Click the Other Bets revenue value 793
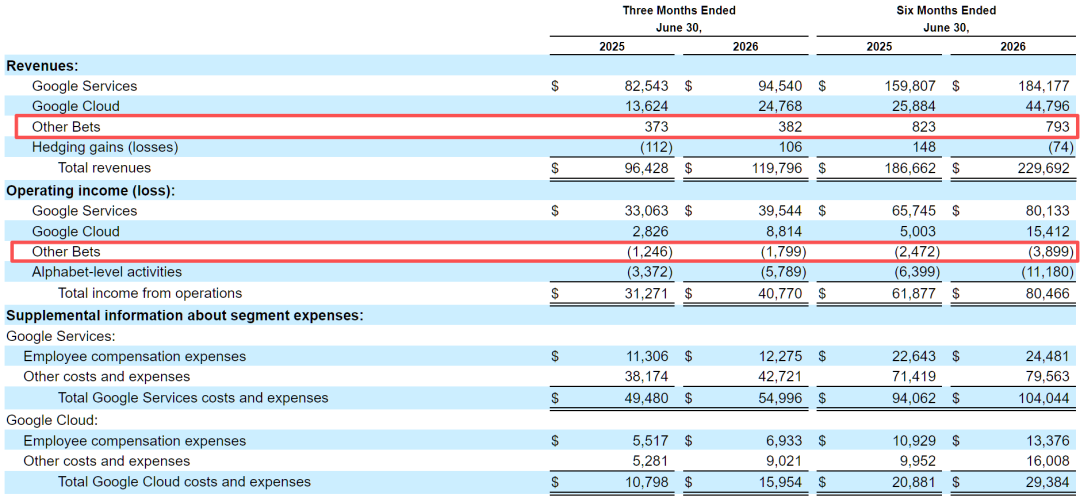Screen dimensions: 1080x502 pyautogui.click(x=1057, y=127)
